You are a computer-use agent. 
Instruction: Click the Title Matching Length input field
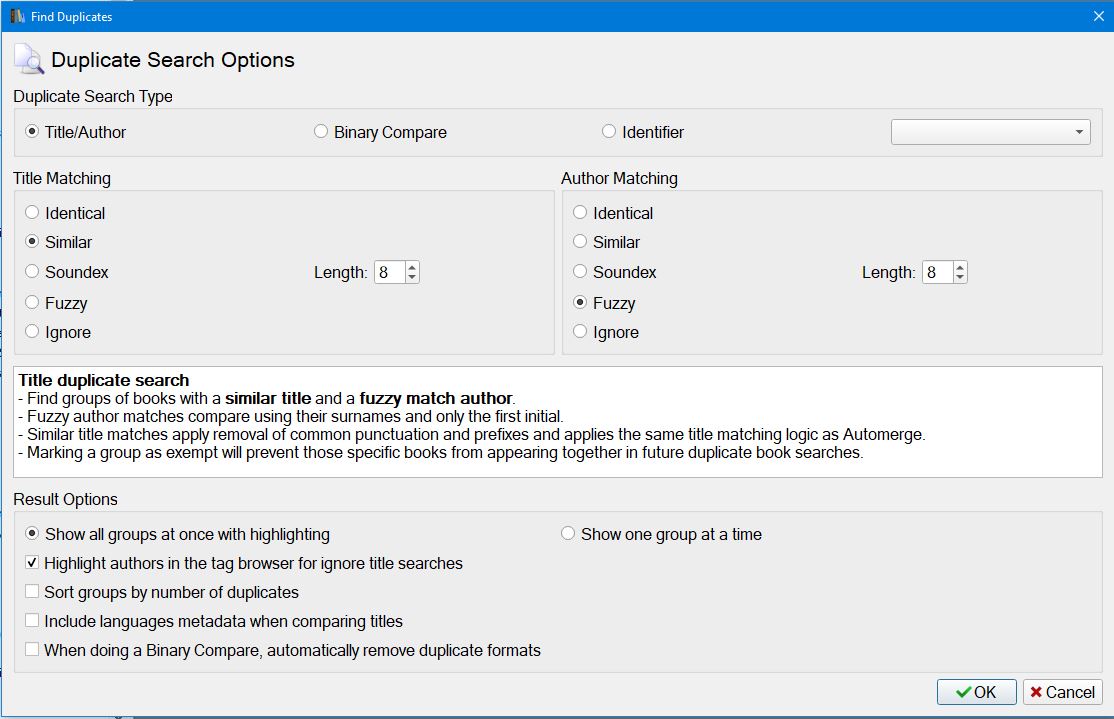tap(389, 272)
